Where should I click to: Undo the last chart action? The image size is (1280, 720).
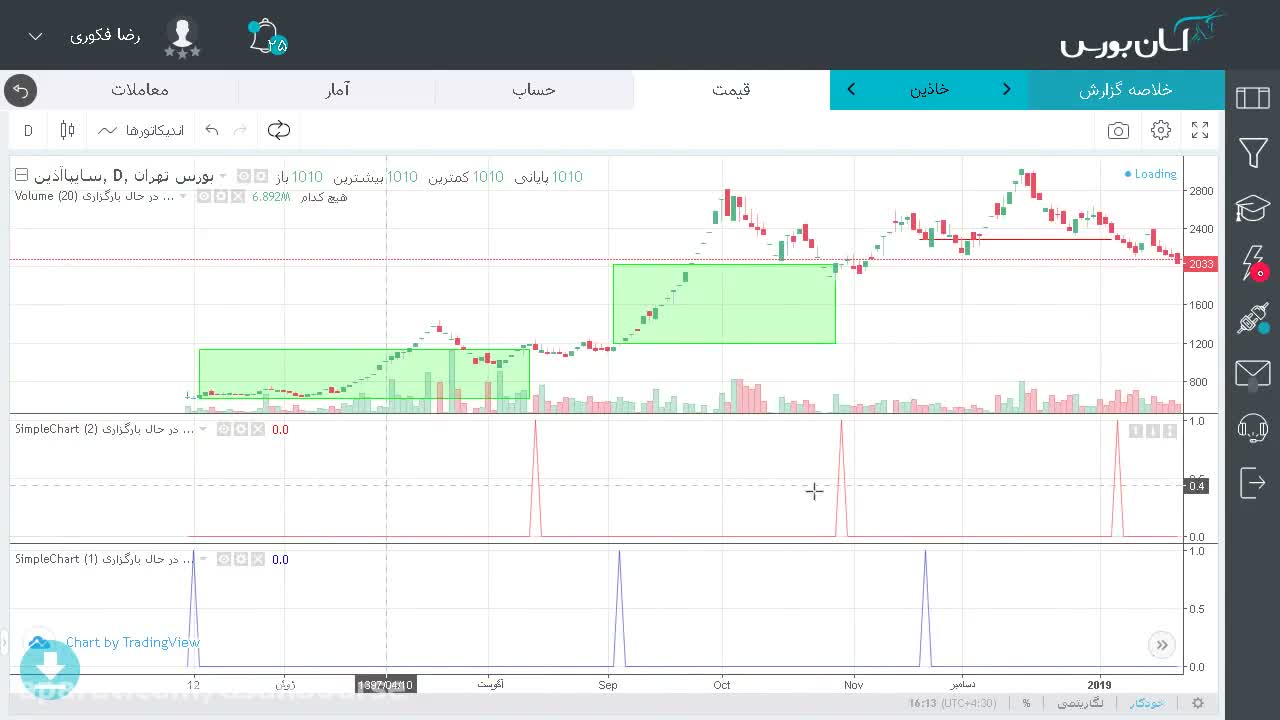[212, 130]
